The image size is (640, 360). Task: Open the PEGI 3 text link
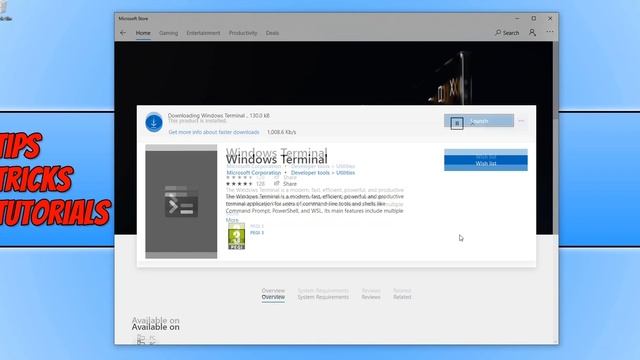click(x=257, y=233)
